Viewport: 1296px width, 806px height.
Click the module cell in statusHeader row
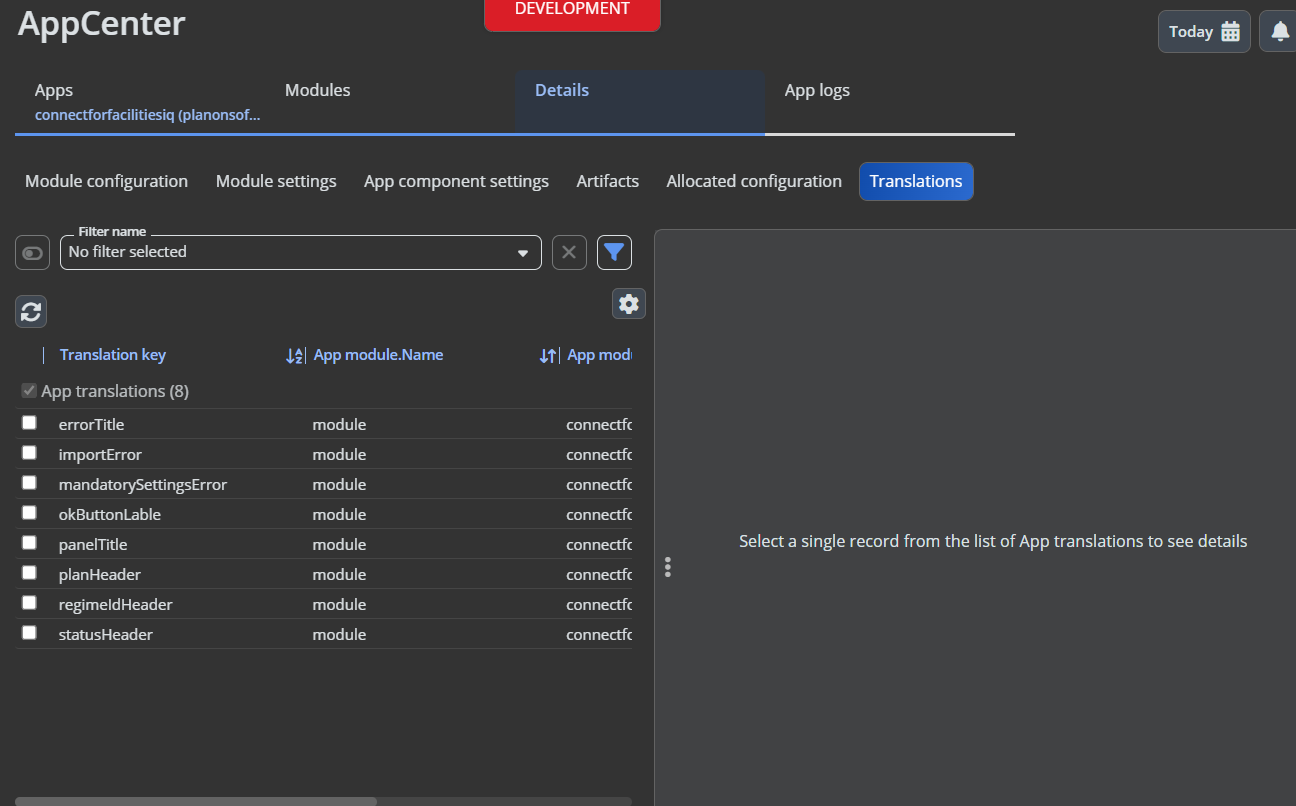coord(339,635)
